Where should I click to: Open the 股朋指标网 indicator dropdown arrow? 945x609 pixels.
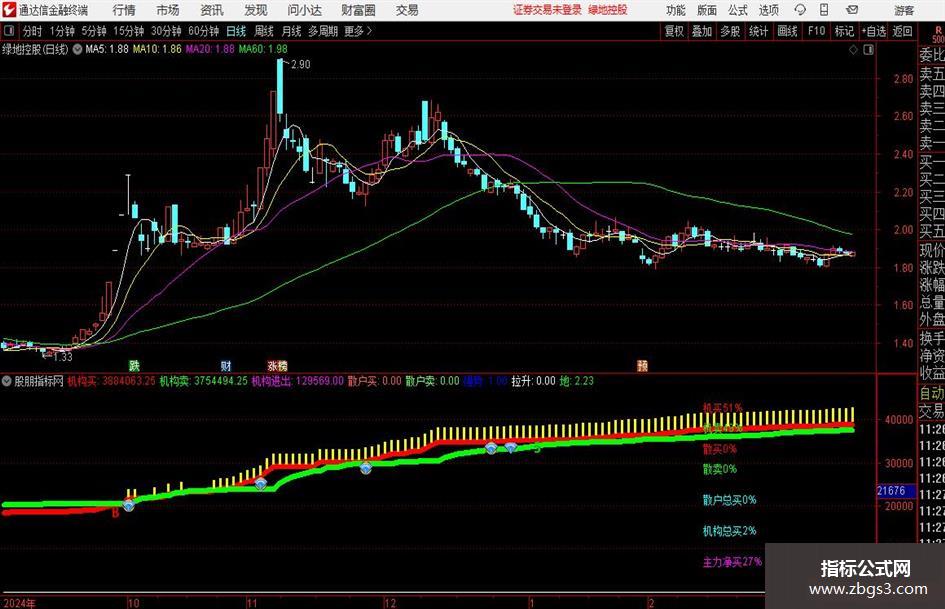[7, 381]
